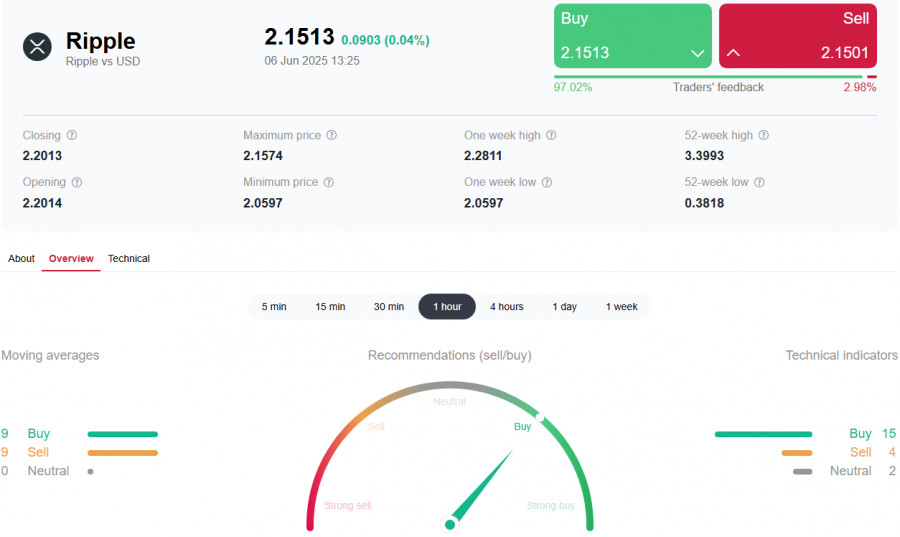Click the red Sell 2.1501 button
Viewport: 900px width, 537px height.
tap(798, 36)
